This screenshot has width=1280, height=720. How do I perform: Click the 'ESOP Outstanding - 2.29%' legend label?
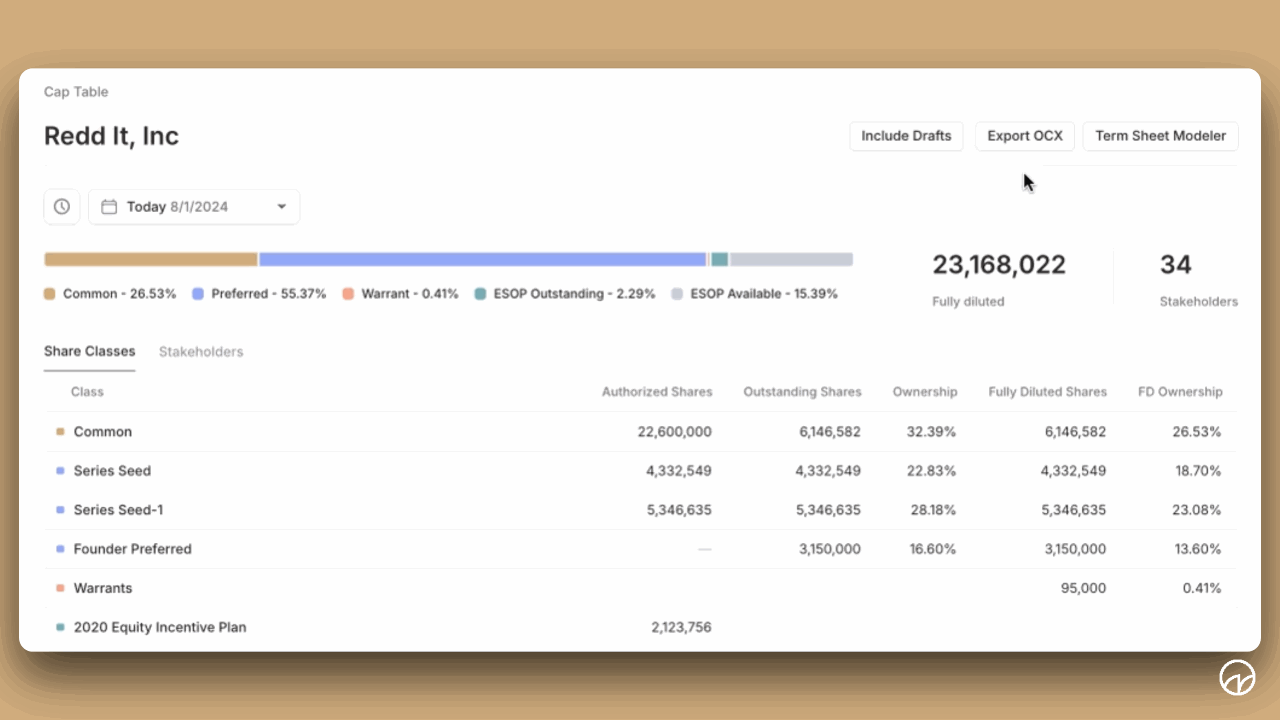[x=574, y=294]
